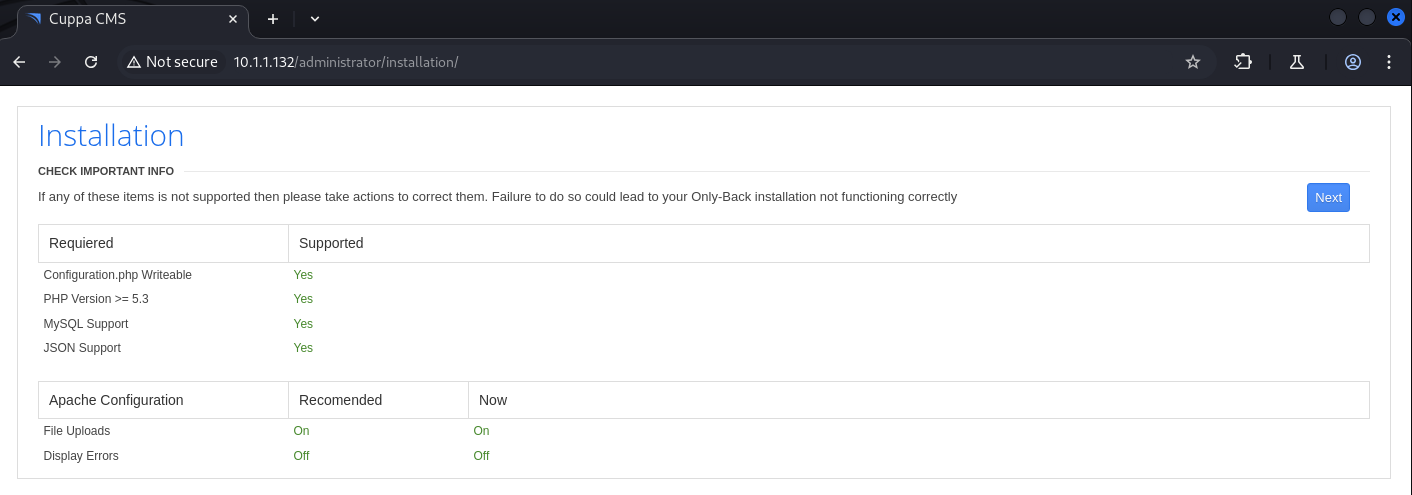
Task: Click the Not secure warning indicator
Action: tap(171, 62)
